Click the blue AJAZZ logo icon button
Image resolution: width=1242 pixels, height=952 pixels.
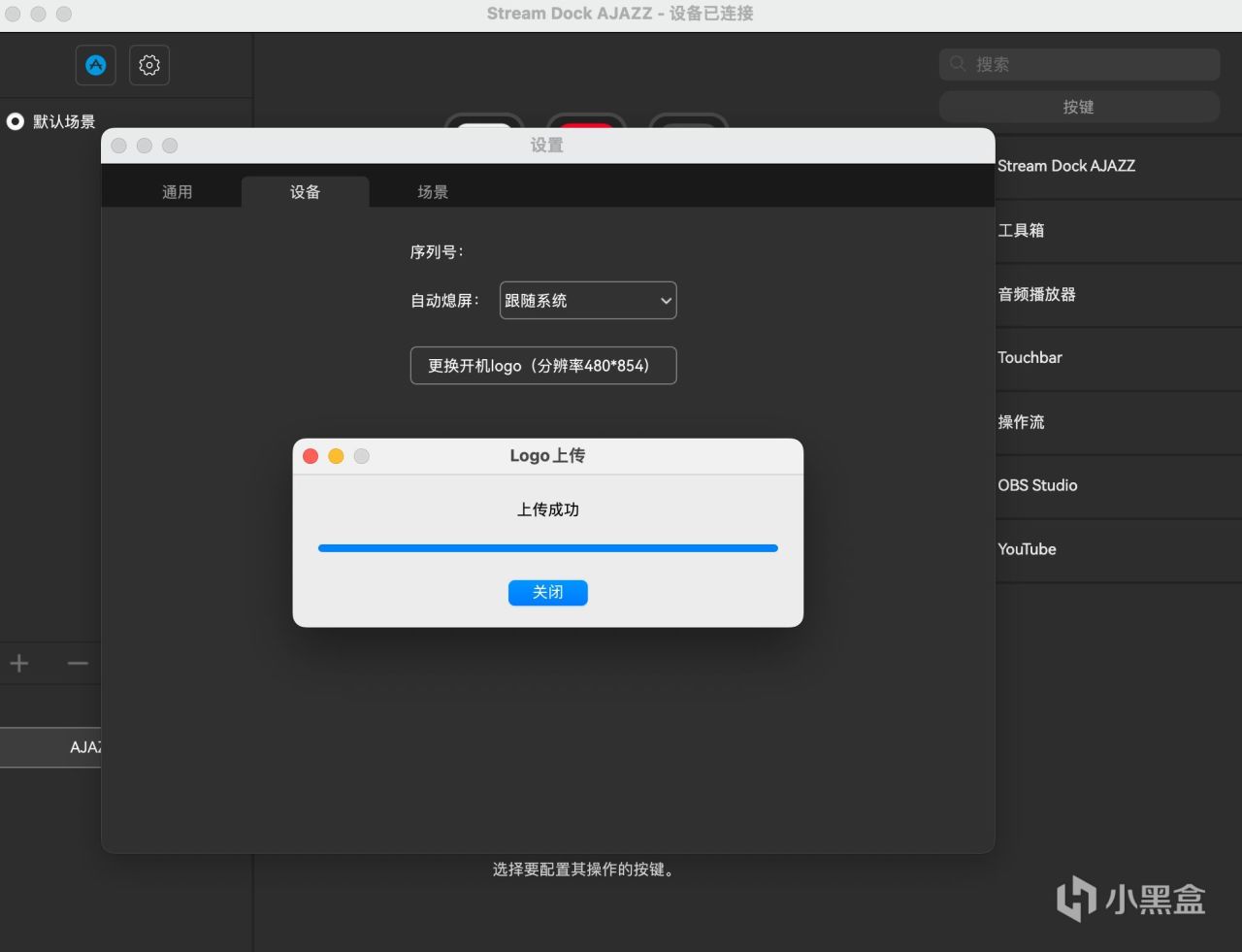pos(95,65)
